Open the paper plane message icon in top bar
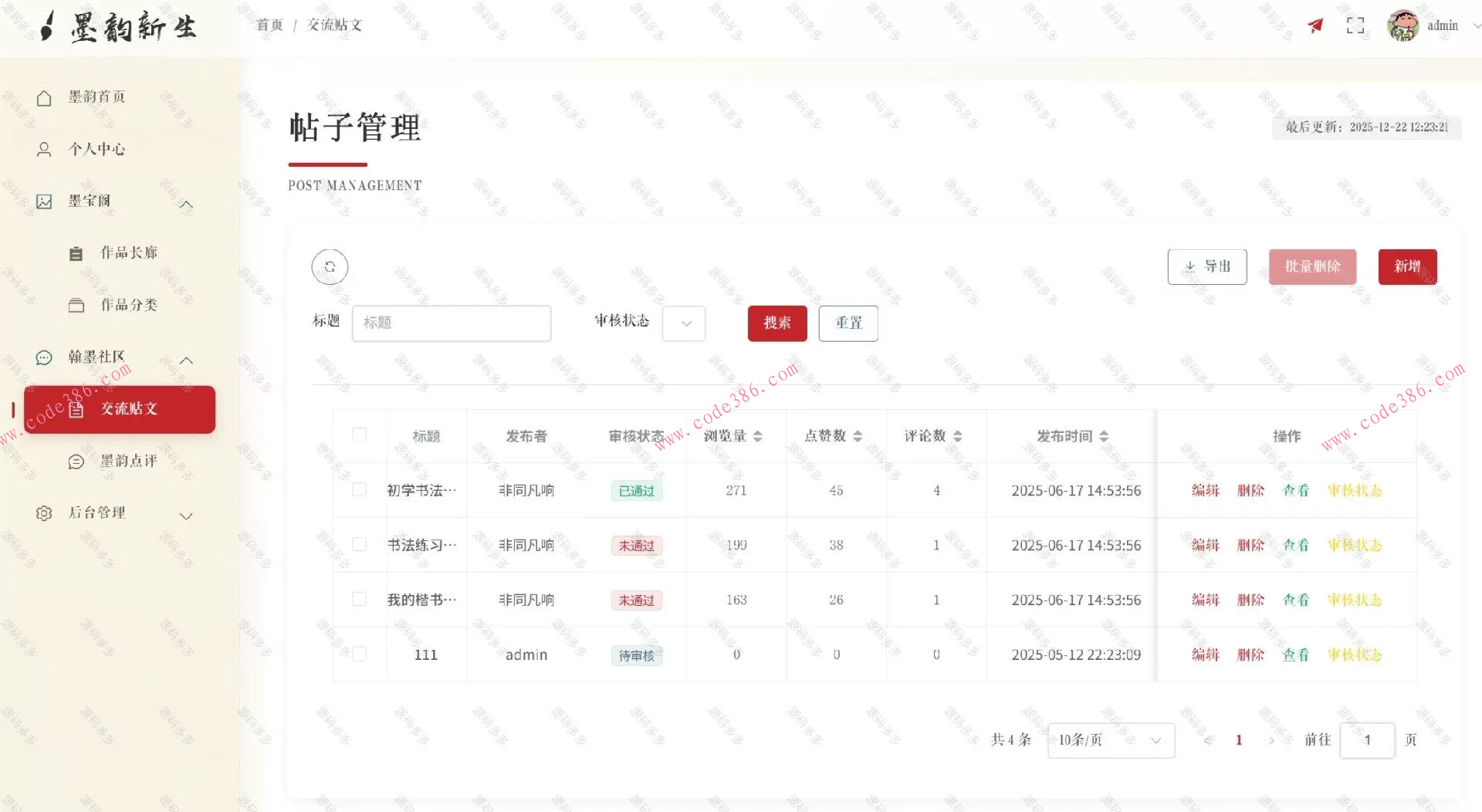 tap(1315, 25)
